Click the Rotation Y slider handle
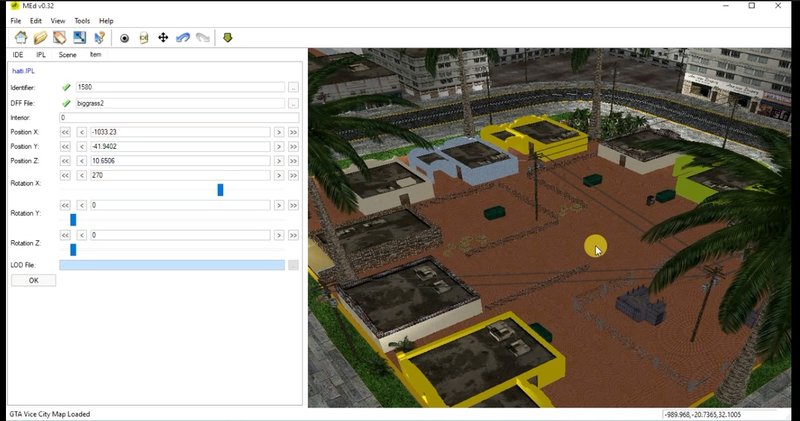The image size is (800, 421). pos(73,220)
